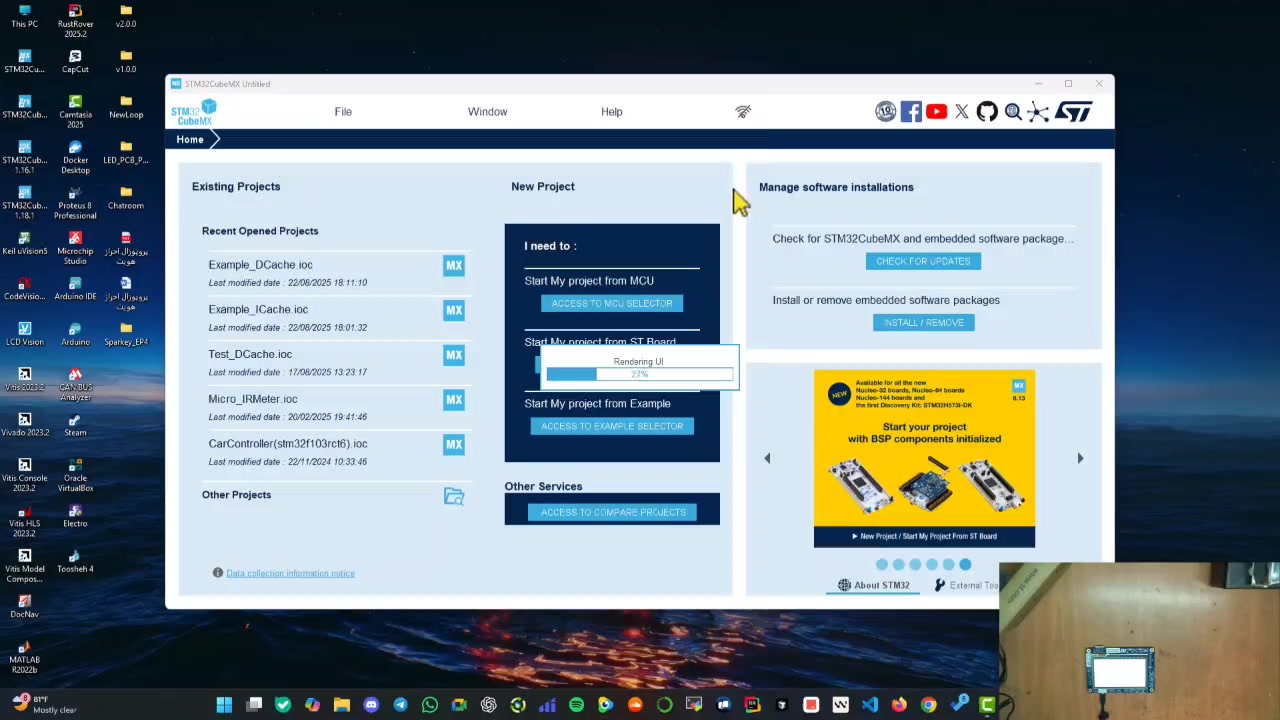
Task: Click ACCESS TO EXAMPLE SELECTOR button
Action: pyautogui.click(x=612, y=427)
